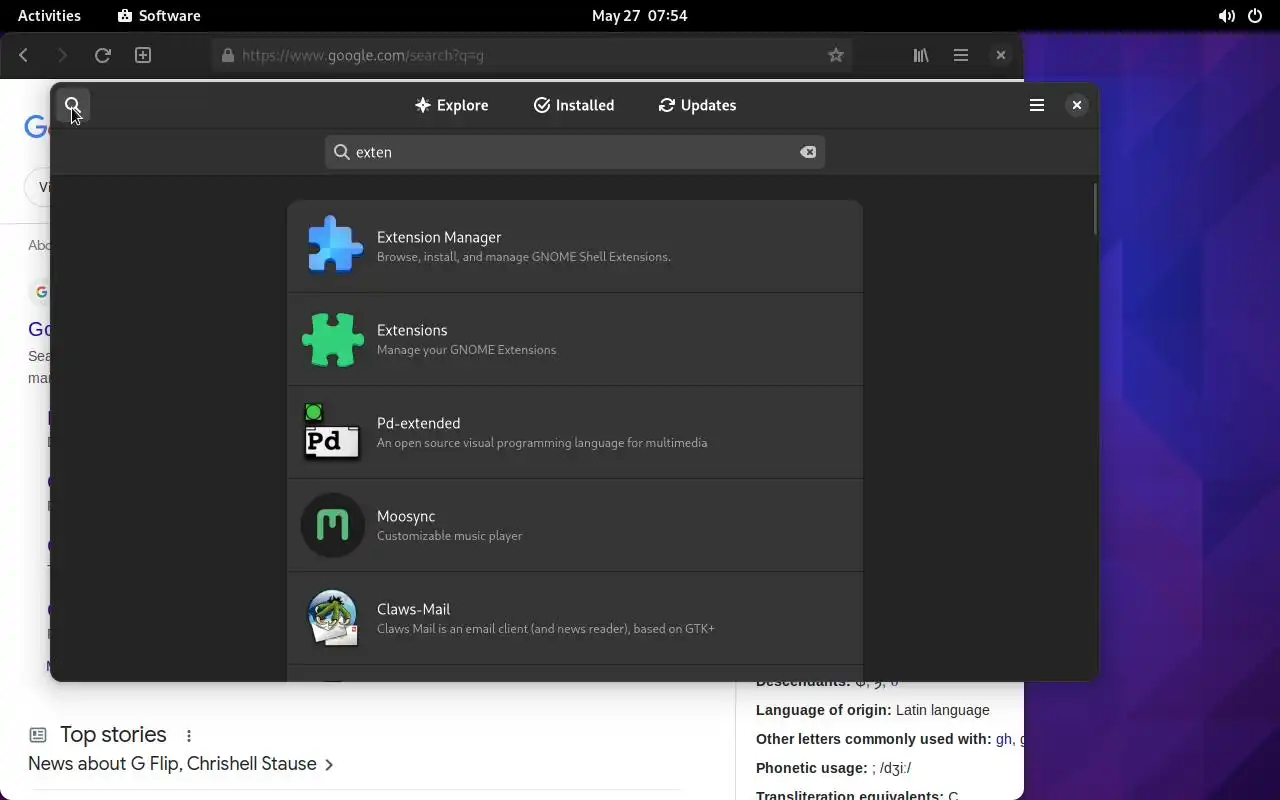Screen dimensions: 1280x800
Task: Switch to the Explore tab
Action: (452, 105)
